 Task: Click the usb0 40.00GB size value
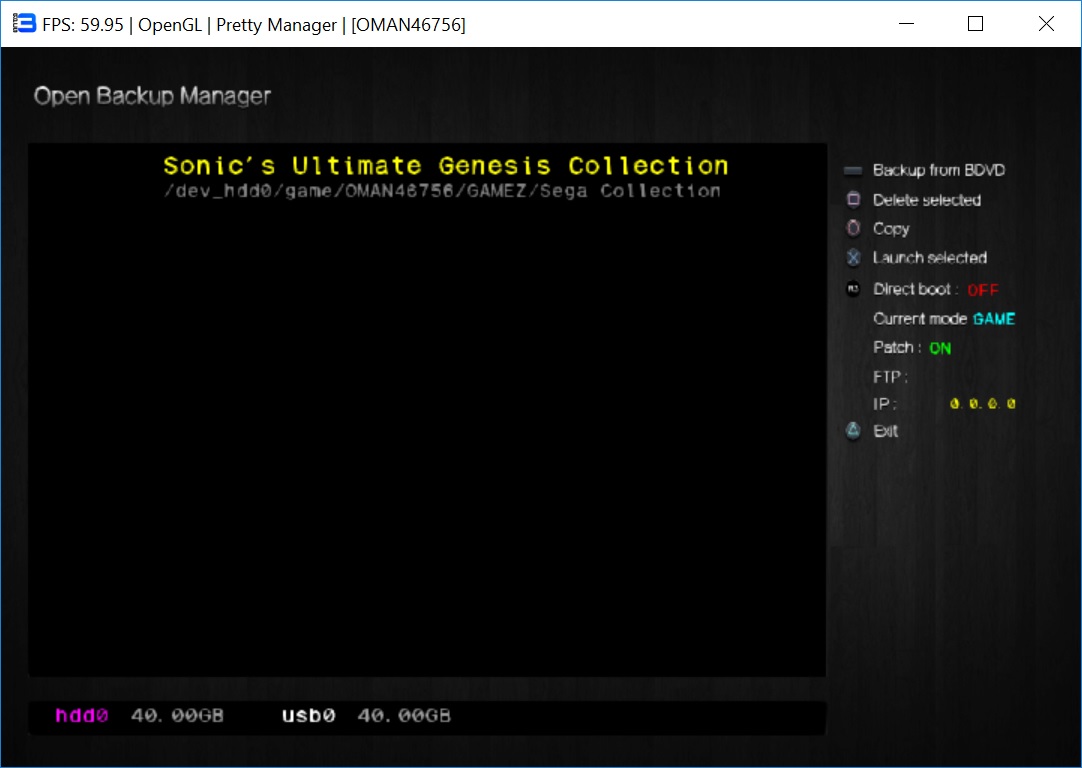[x=404, y=716]
